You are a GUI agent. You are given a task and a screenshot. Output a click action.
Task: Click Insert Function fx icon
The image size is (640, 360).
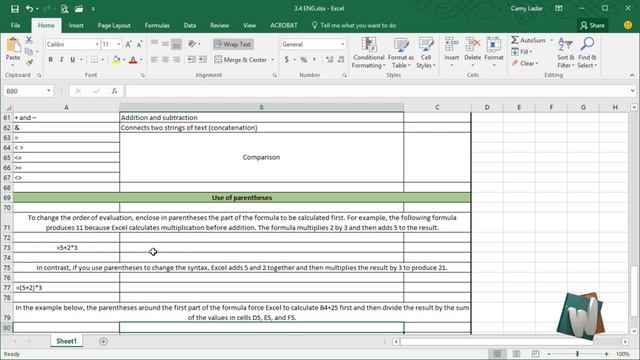click(114, 91)
